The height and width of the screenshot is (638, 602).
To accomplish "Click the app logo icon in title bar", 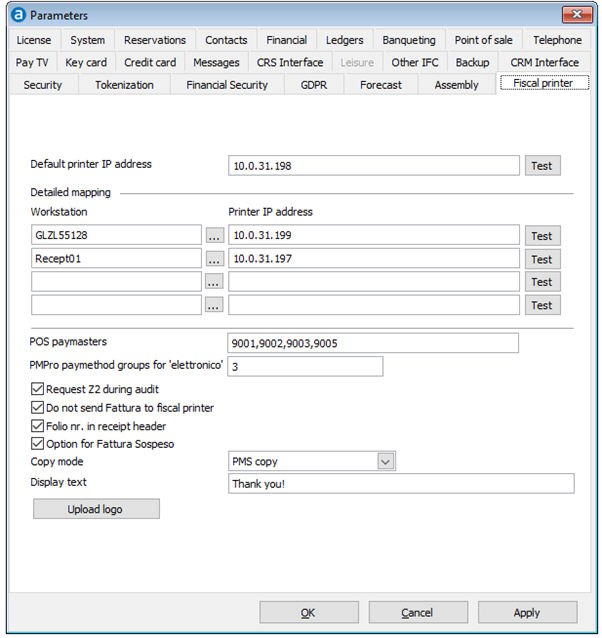I will pos(18,15).
